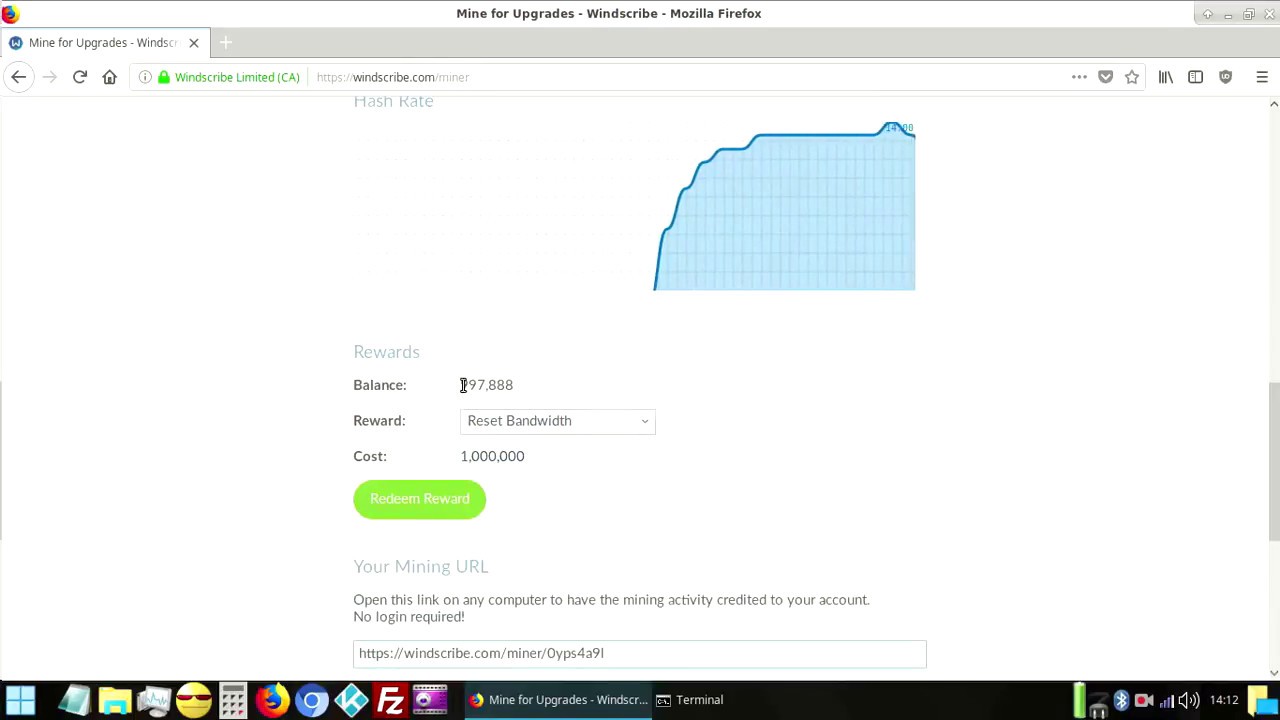Switch to Mine for Upgrades taskbar window
The height and width of the screenshot is (720, 1280).
558,700
